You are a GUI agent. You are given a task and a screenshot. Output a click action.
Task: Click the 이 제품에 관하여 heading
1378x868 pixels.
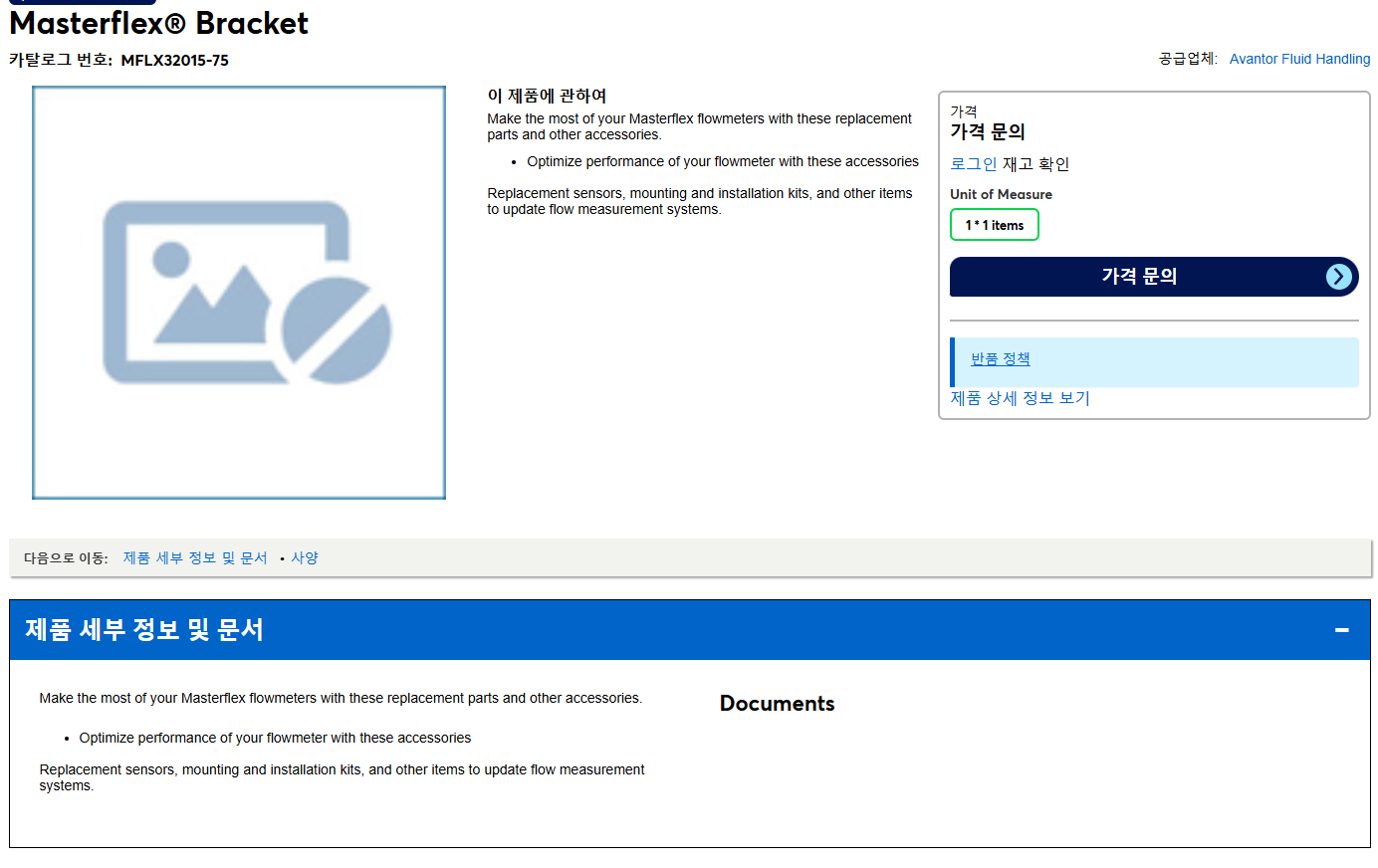point(547,96)
